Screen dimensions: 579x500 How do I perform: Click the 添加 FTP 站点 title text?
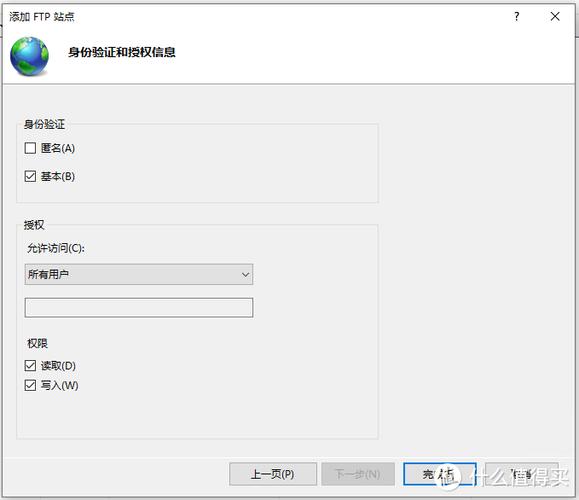click(42, 17)
